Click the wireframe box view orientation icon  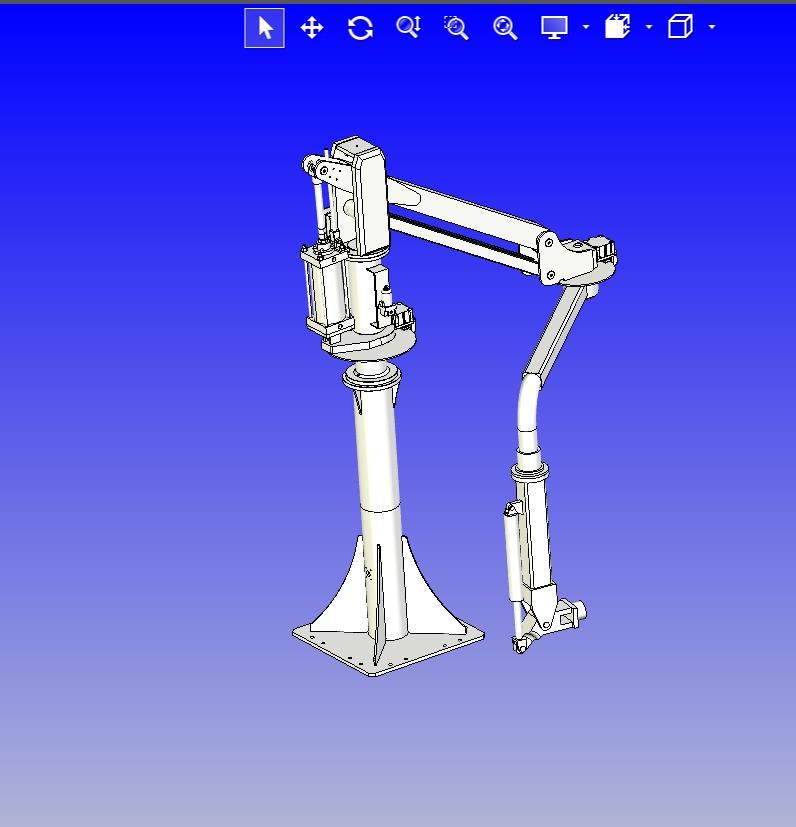[x=680, y=26]
